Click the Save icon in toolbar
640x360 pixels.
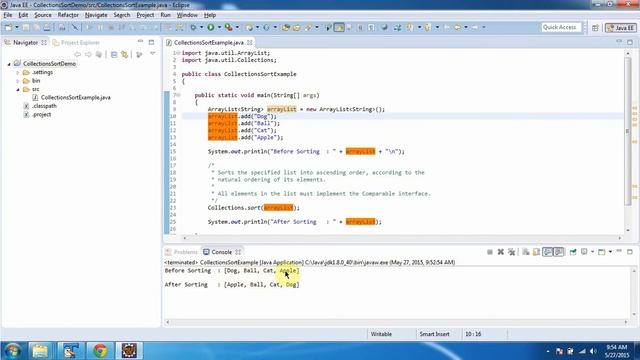(26, 27)
